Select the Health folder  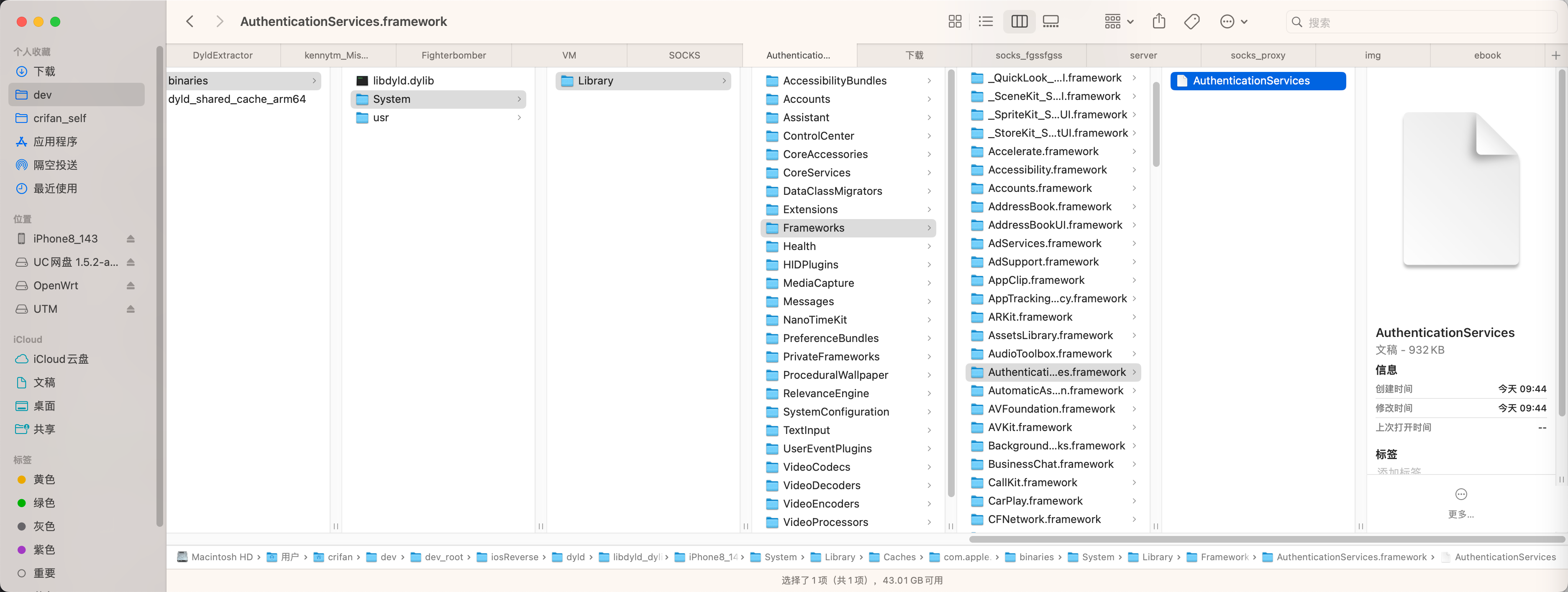(x=848, y=246)
